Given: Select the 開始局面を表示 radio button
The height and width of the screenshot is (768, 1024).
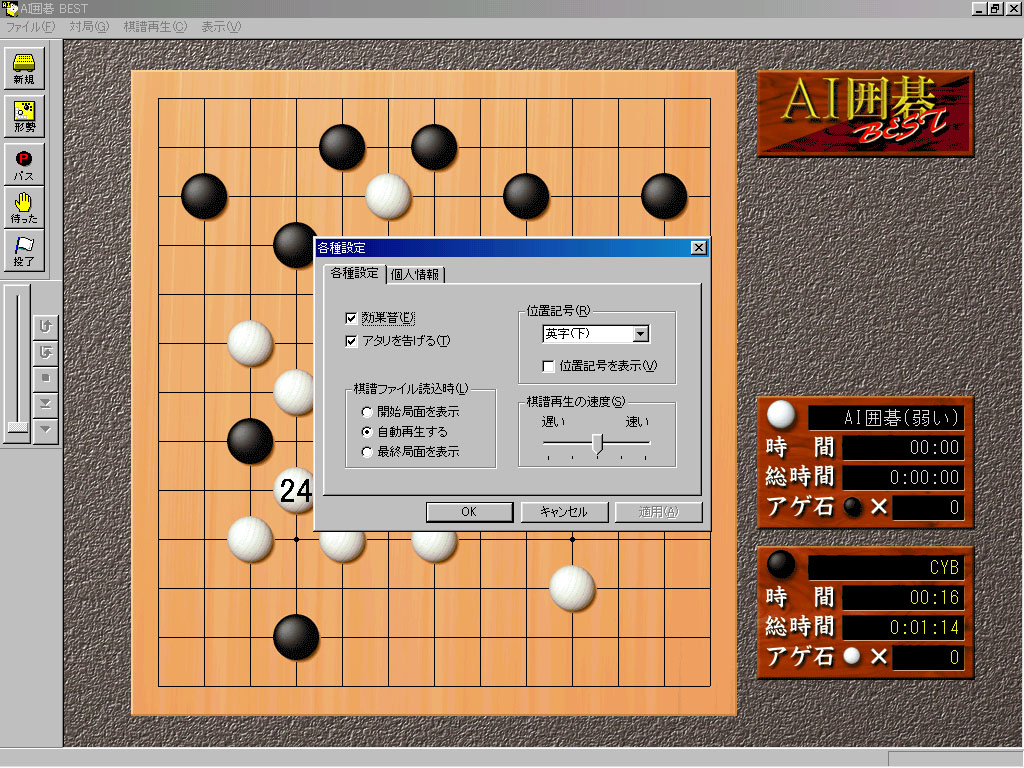Looking at the screenshot, I should click(368, 412).
